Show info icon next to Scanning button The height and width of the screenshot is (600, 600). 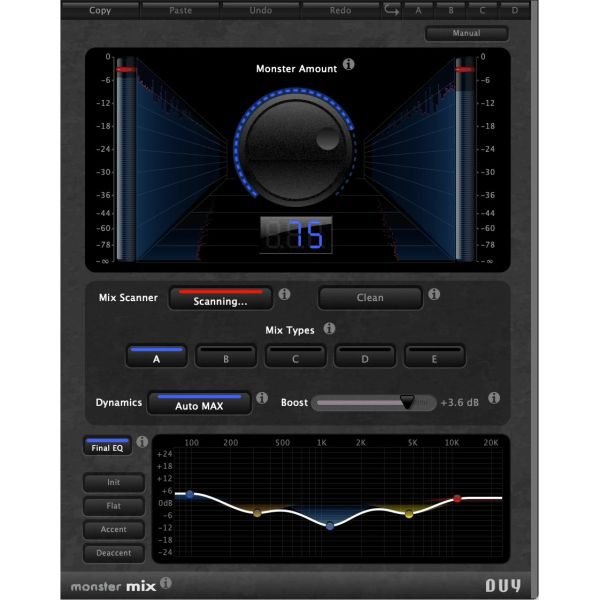coord(284,294)
